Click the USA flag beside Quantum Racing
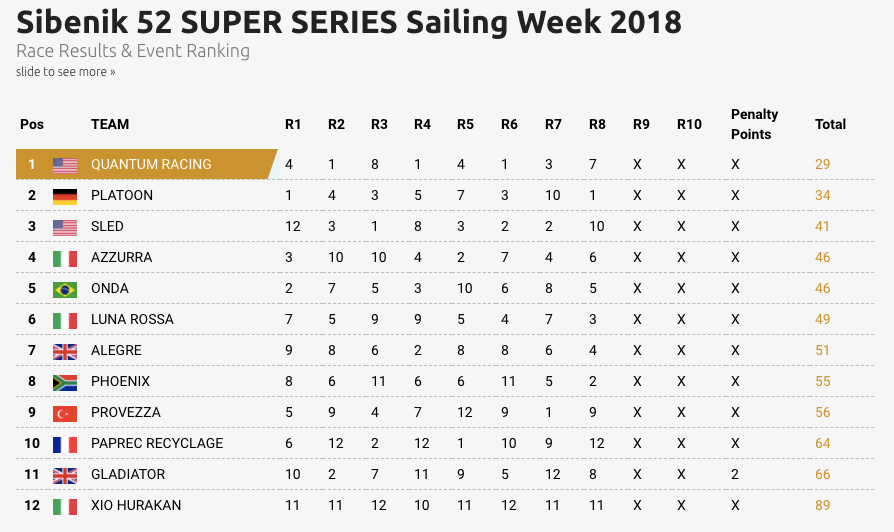Viewport: 894px width, 532px height. [x=65, y=165]
